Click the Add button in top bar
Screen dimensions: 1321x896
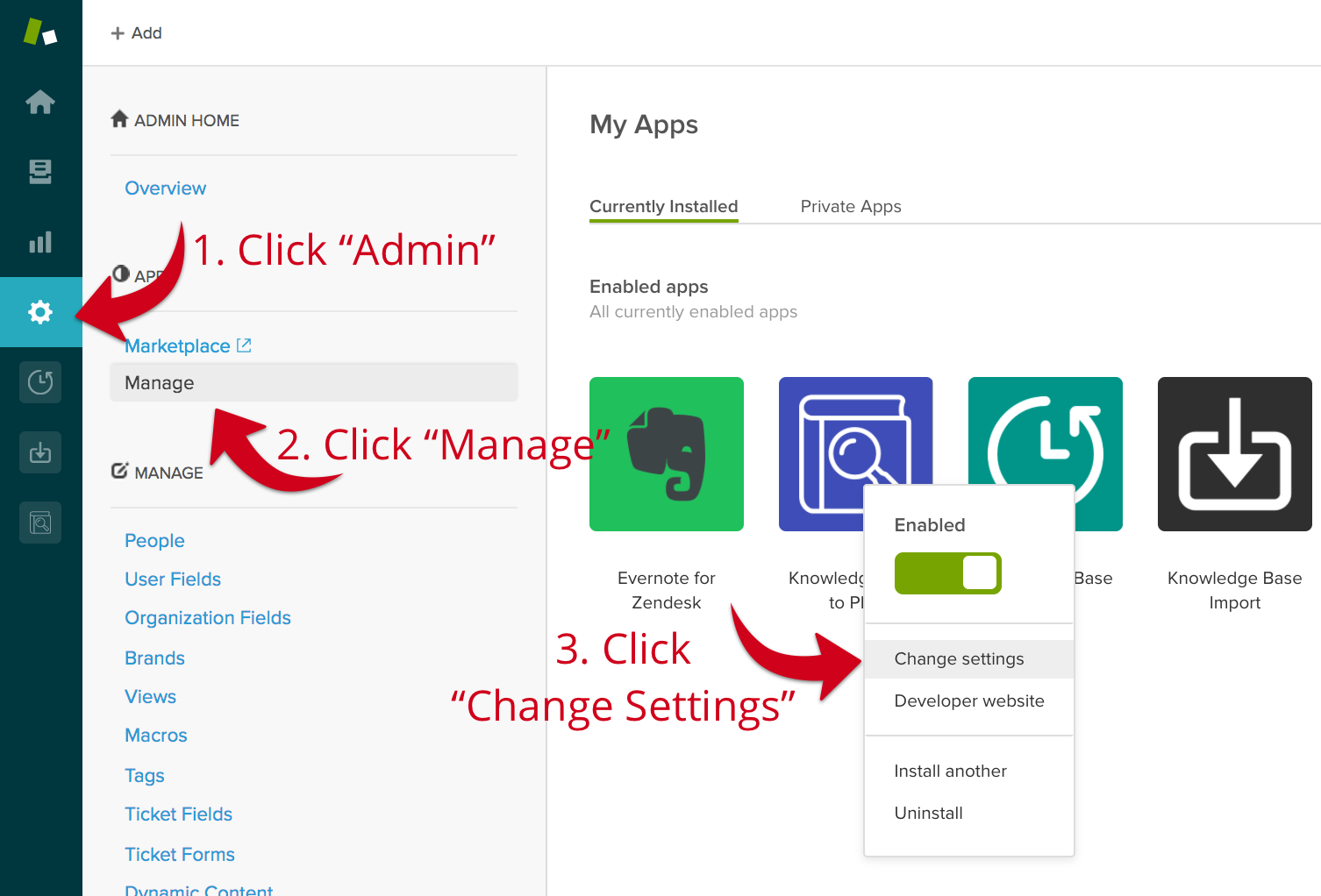coord(137,33)
